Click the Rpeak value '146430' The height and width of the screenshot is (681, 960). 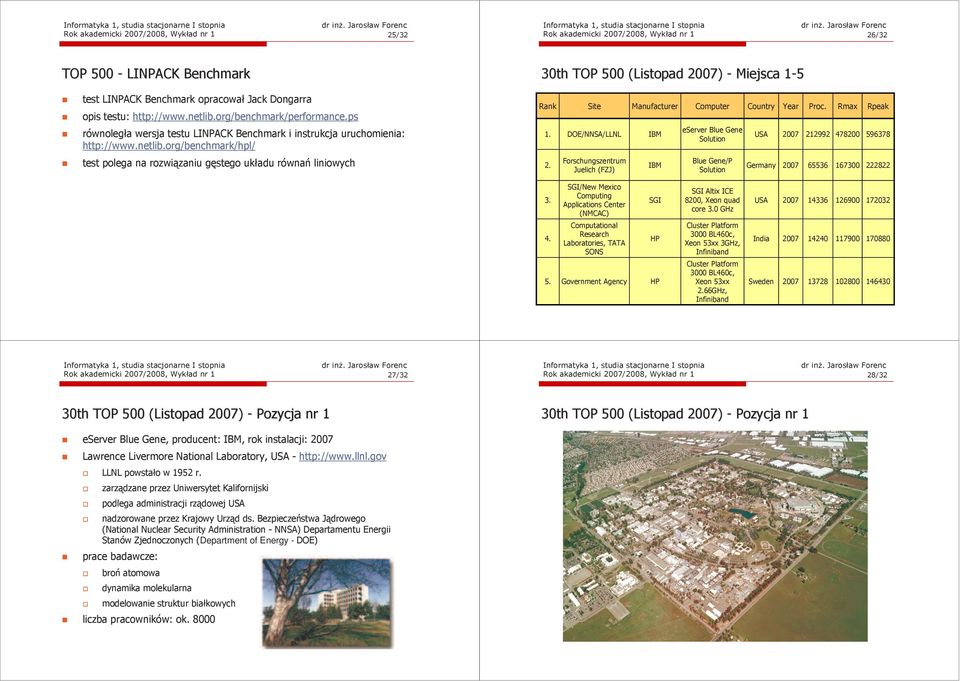point(878,282)
